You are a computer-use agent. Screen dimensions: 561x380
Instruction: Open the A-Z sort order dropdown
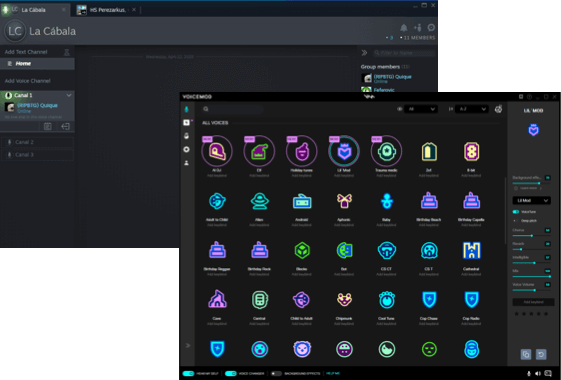pyautogui.click(x=472, y=109)
